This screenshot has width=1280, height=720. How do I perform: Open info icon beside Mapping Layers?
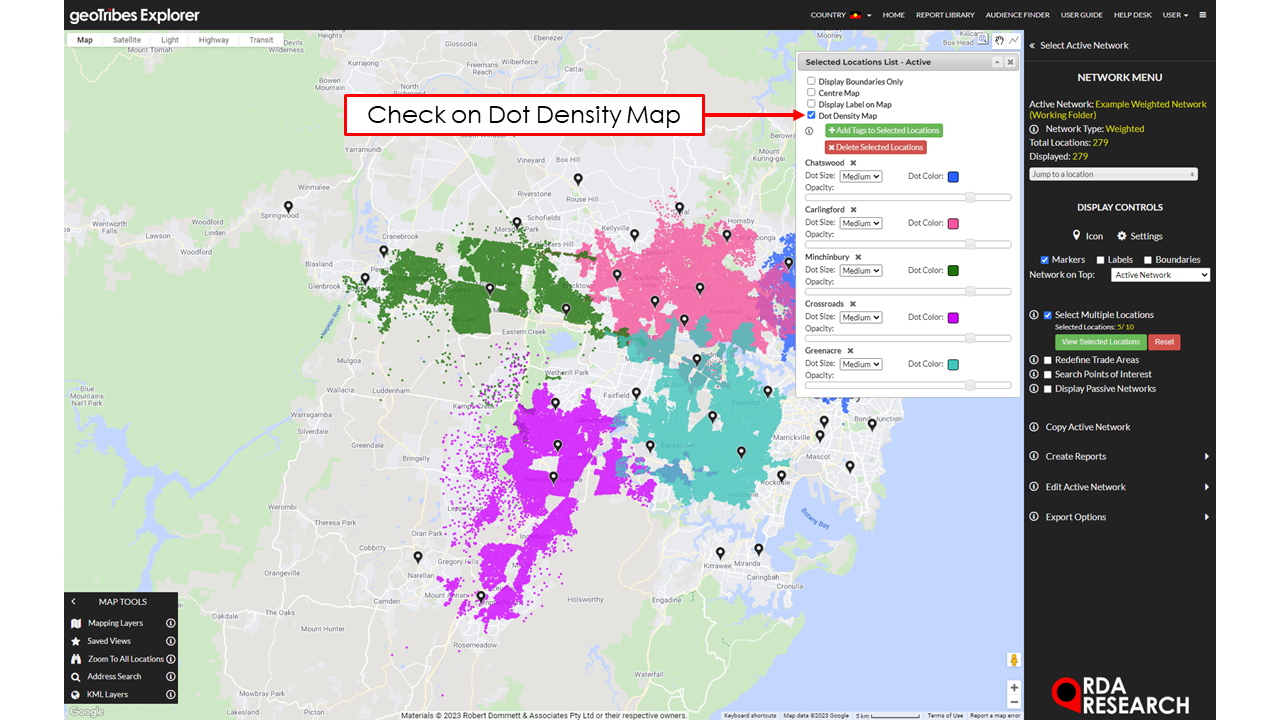tap(171, 623)
